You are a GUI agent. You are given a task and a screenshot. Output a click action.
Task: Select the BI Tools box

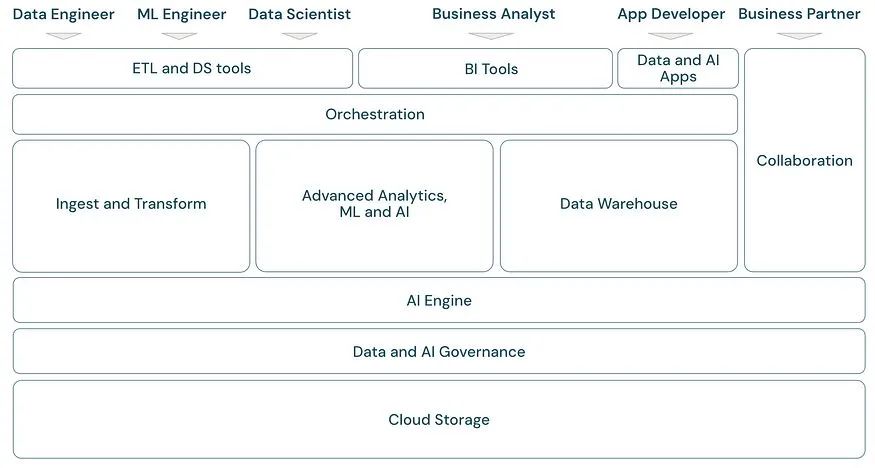coord(485,68)
